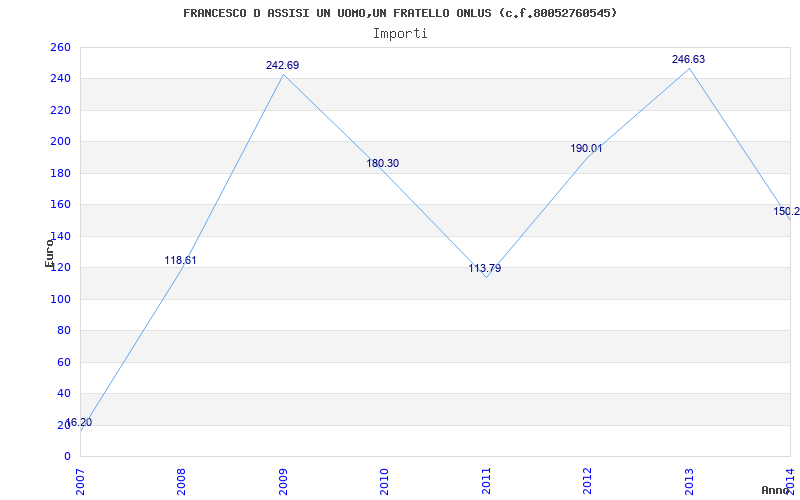Click the 160 value on Euro axis
This screenshot has height=500, width=800.
60,205
